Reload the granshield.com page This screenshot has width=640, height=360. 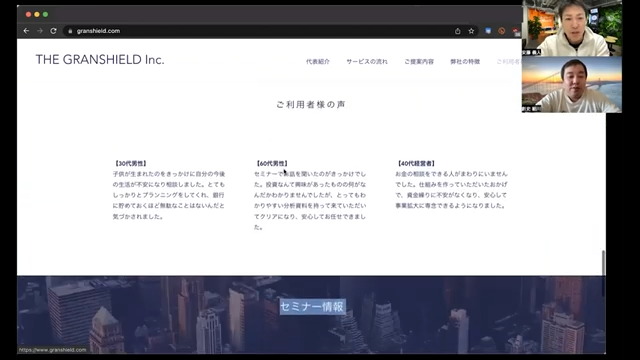tap(53, 31)
